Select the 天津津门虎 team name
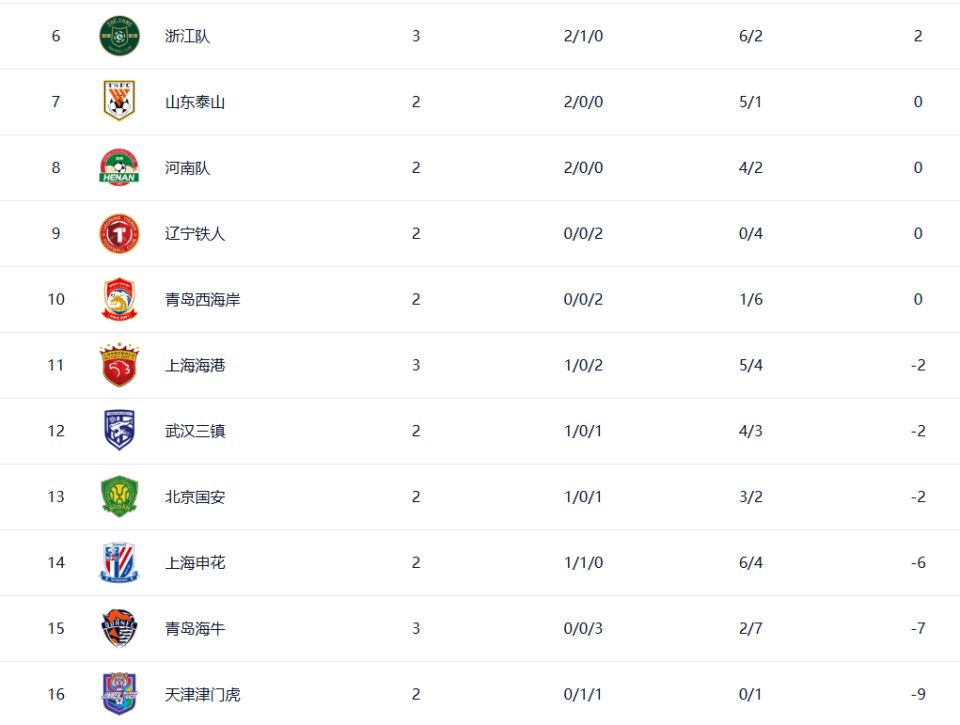This screenshot has height=725, width=960. (203, 694)
